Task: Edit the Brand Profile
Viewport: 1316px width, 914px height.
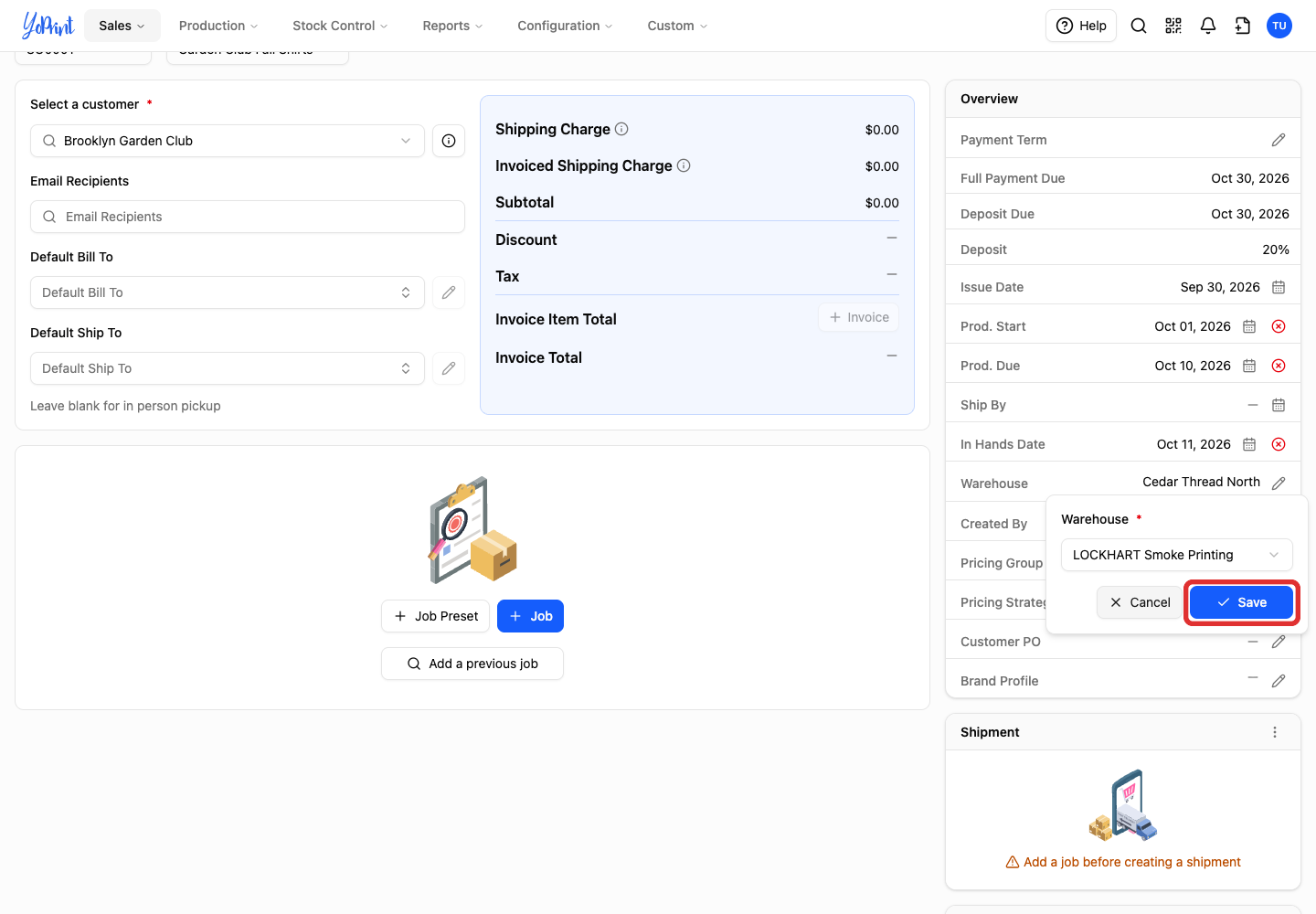Action: (1279, 681)
